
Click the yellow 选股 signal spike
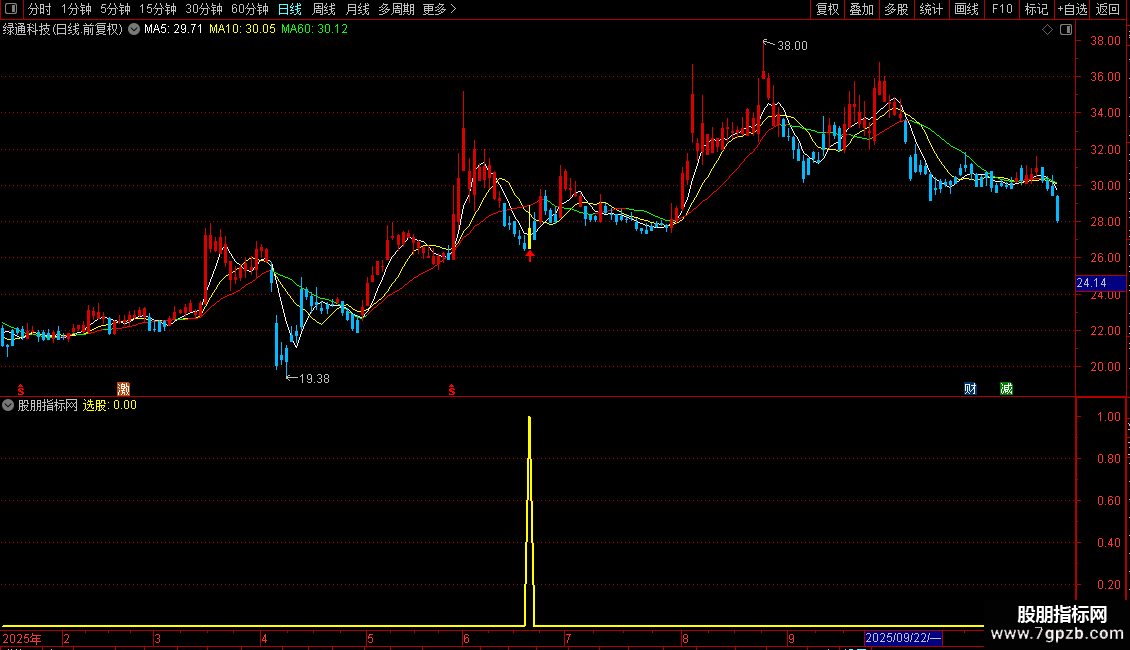[530, 520]
